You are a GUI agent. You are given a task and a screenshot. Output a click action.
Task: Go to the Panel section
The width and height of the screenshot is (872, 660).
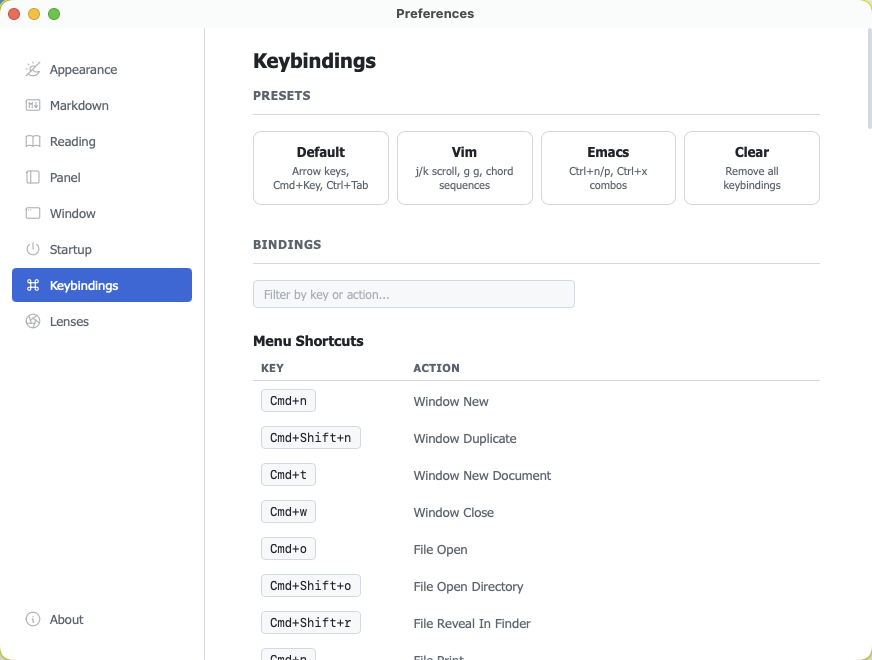click(102, 177)
